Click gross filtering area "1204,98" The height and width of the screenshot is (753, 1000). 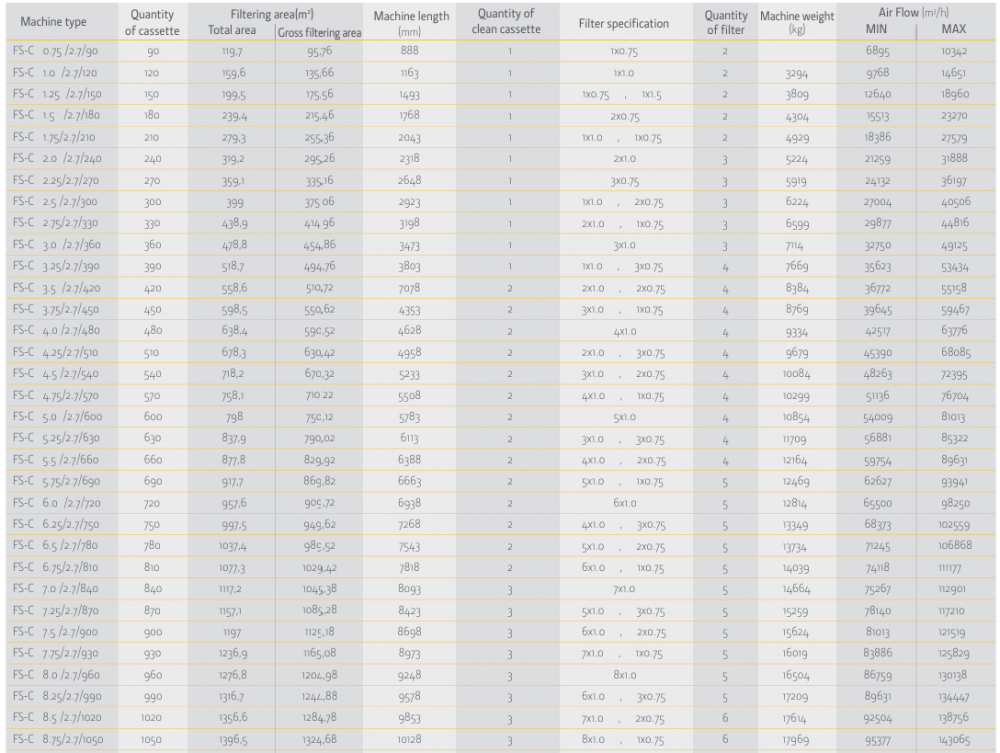[319, 675]
